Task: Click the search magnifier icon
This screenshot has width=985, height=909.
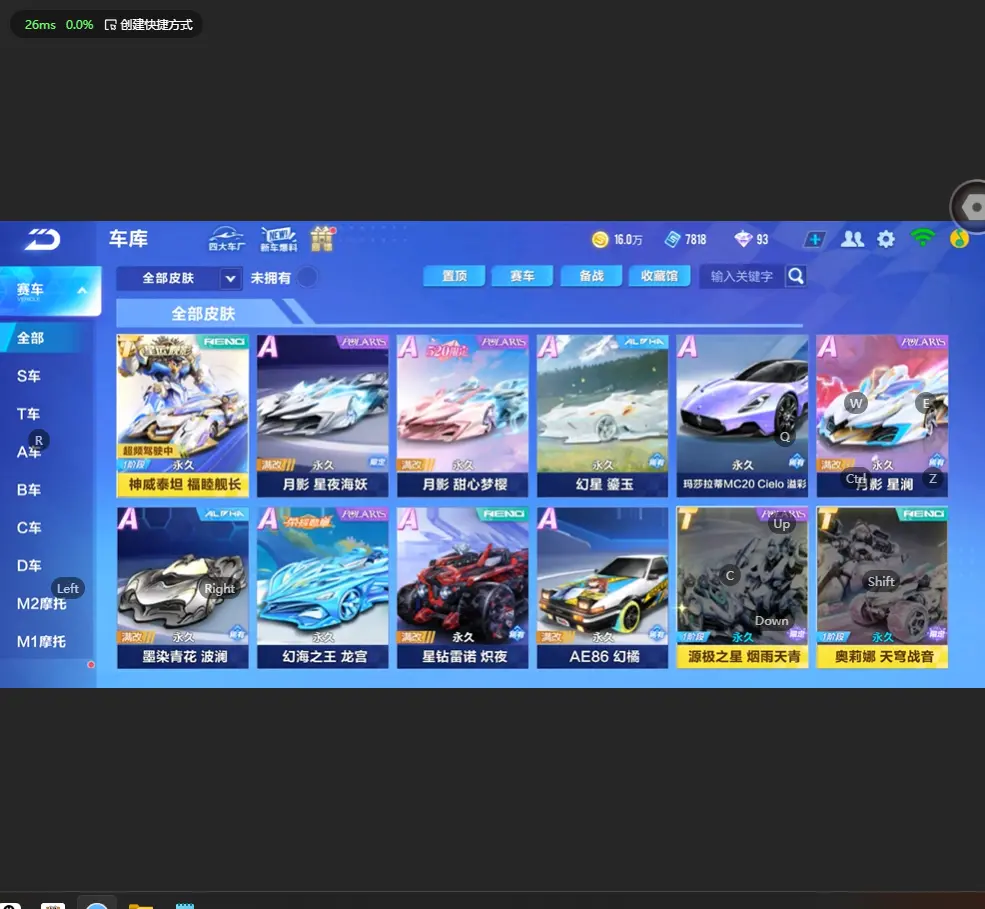Action: [796, 276]
